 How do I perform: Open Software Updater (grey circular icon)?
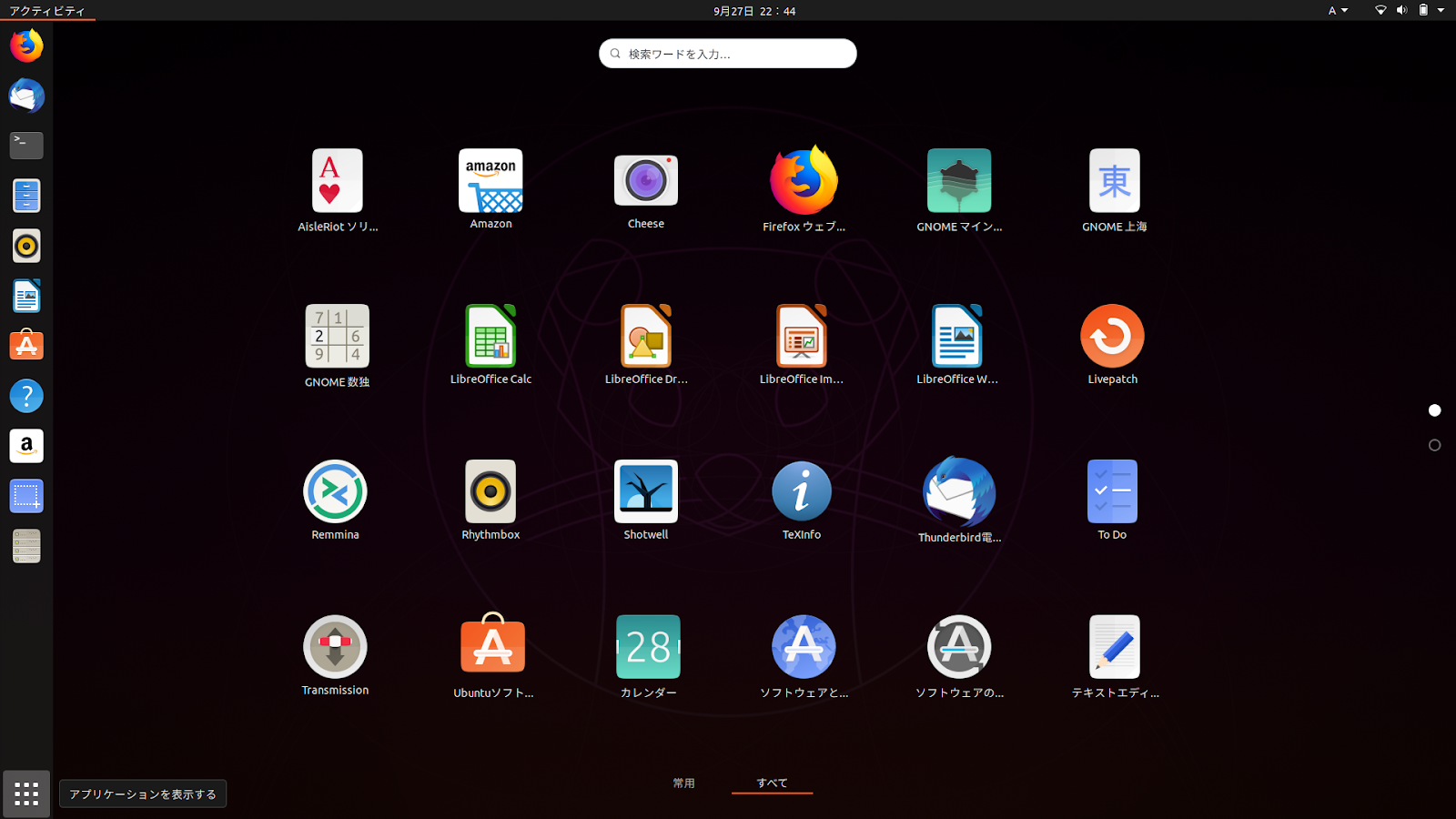959,647
